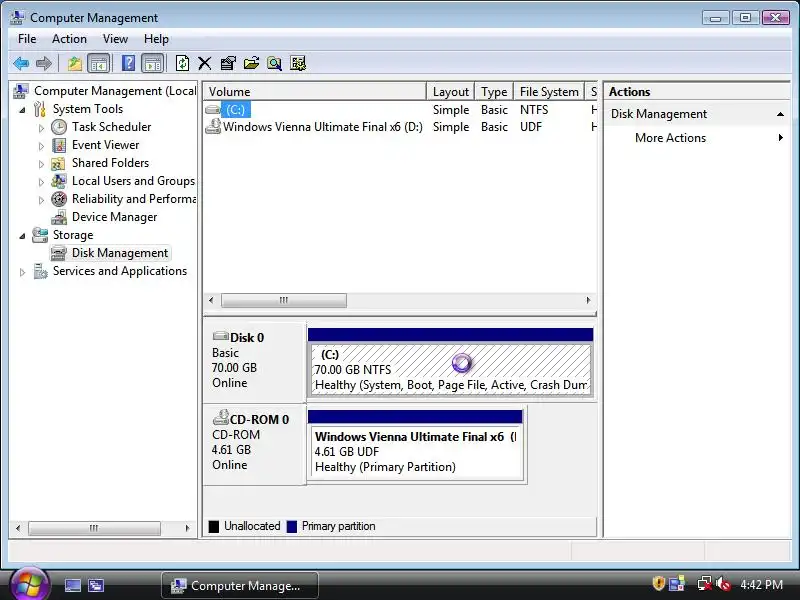This screenshot has height=600, width=800.
Task: Click the network tray icon
Action: point(705,584)
